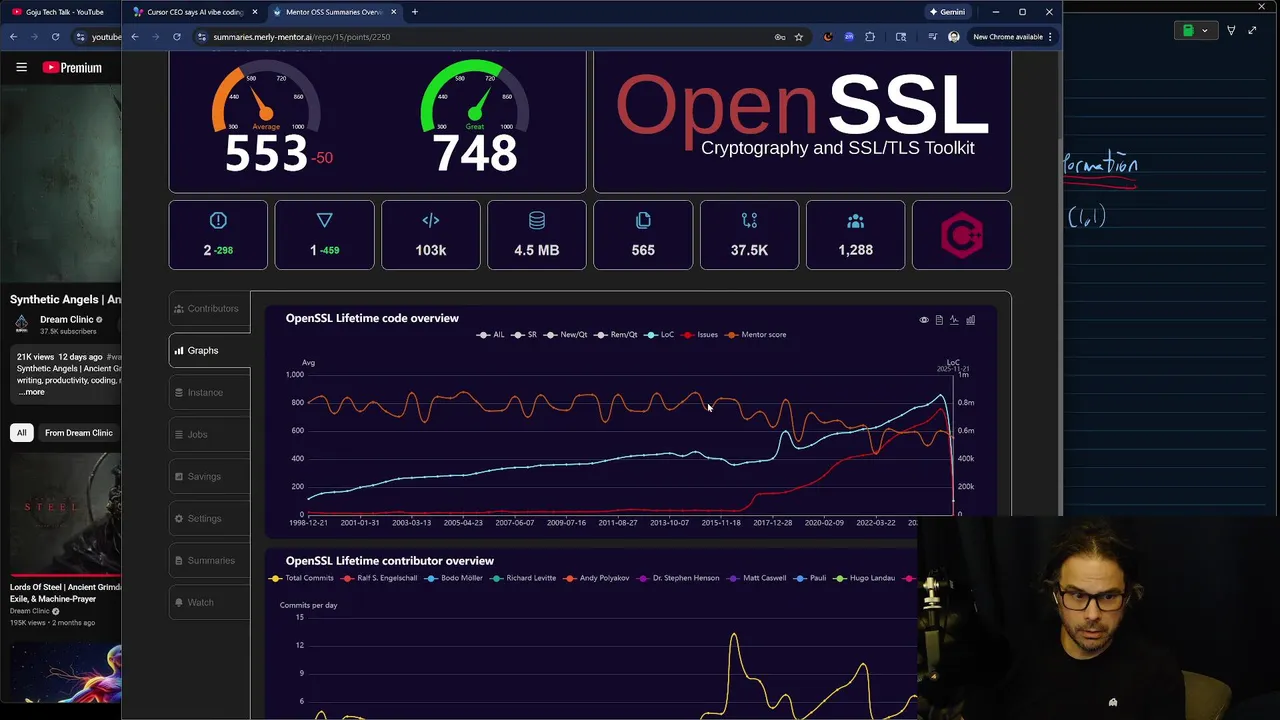Click the code brackets 103k card

point(431,235)
